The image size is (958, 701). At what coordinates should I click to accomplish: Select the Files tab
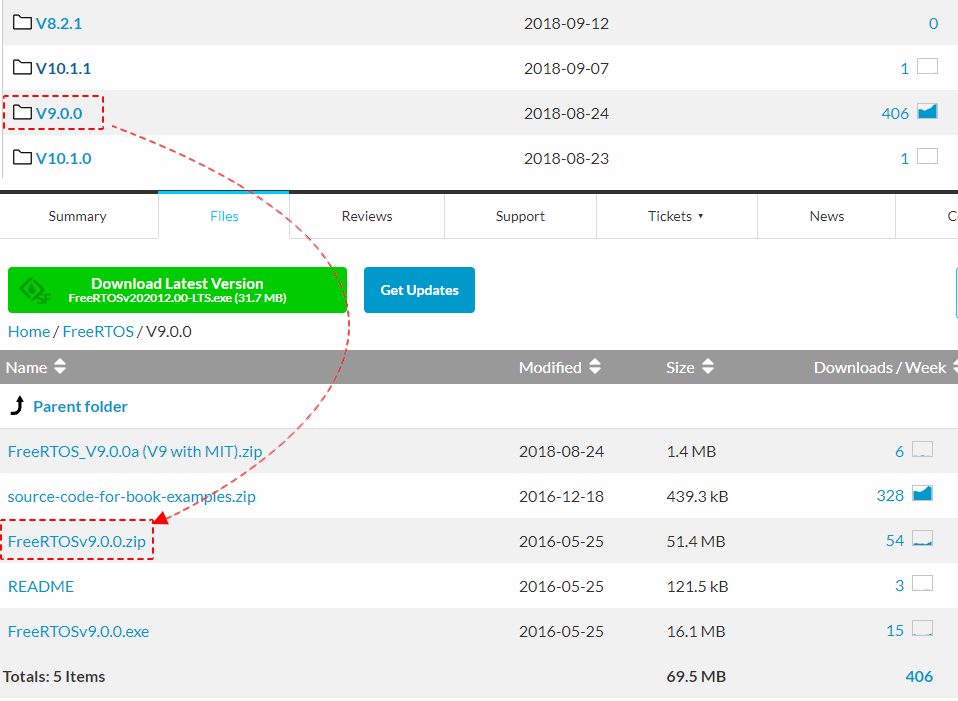[224, 216]
